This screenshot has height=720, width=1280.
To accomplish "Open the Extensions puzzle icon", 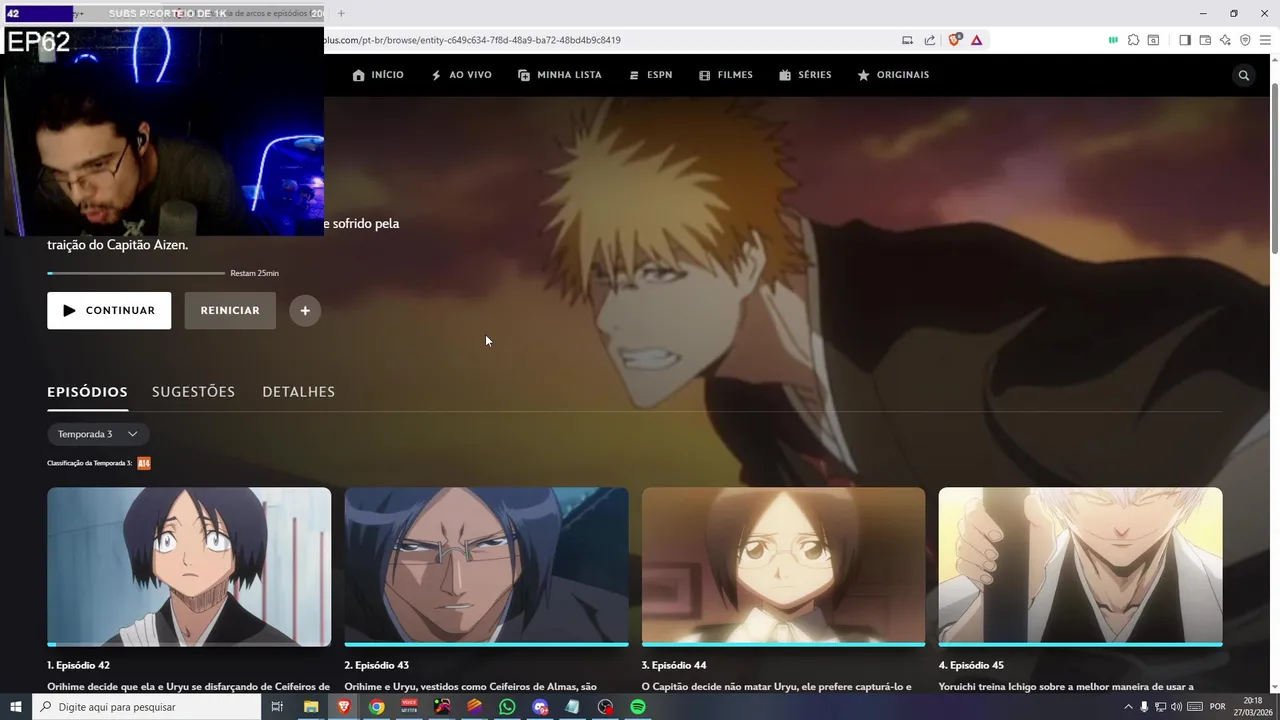I will click(1133, 40).
